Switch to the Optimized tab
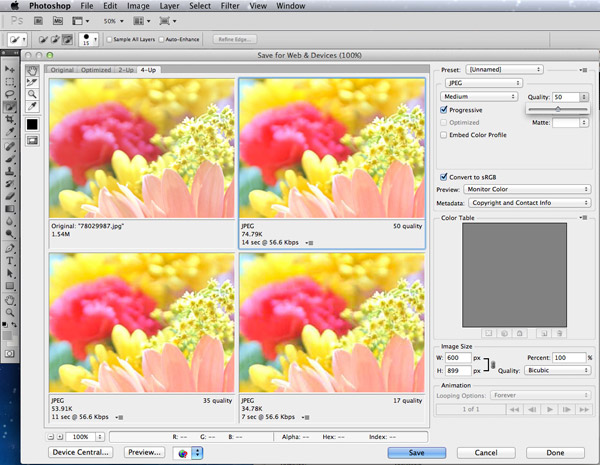The width and height of the screenshot is (600, 465). pos(96,70)
